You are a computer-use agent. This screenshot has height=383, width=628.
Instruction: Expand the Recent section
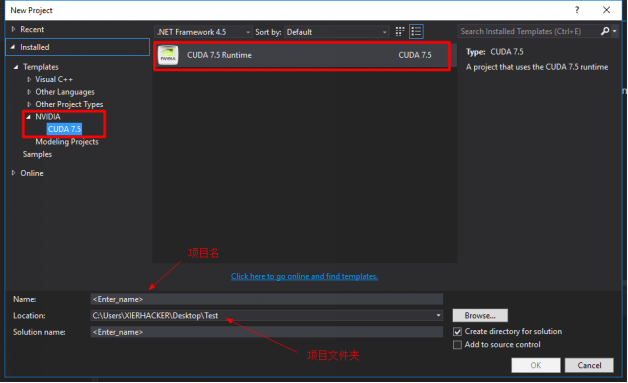coord(13,29)
